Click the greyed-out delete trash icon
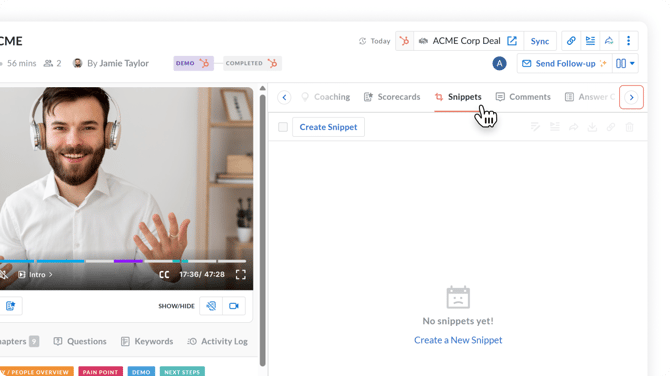This screenshot has height=376, width=670. pos(629,127)
